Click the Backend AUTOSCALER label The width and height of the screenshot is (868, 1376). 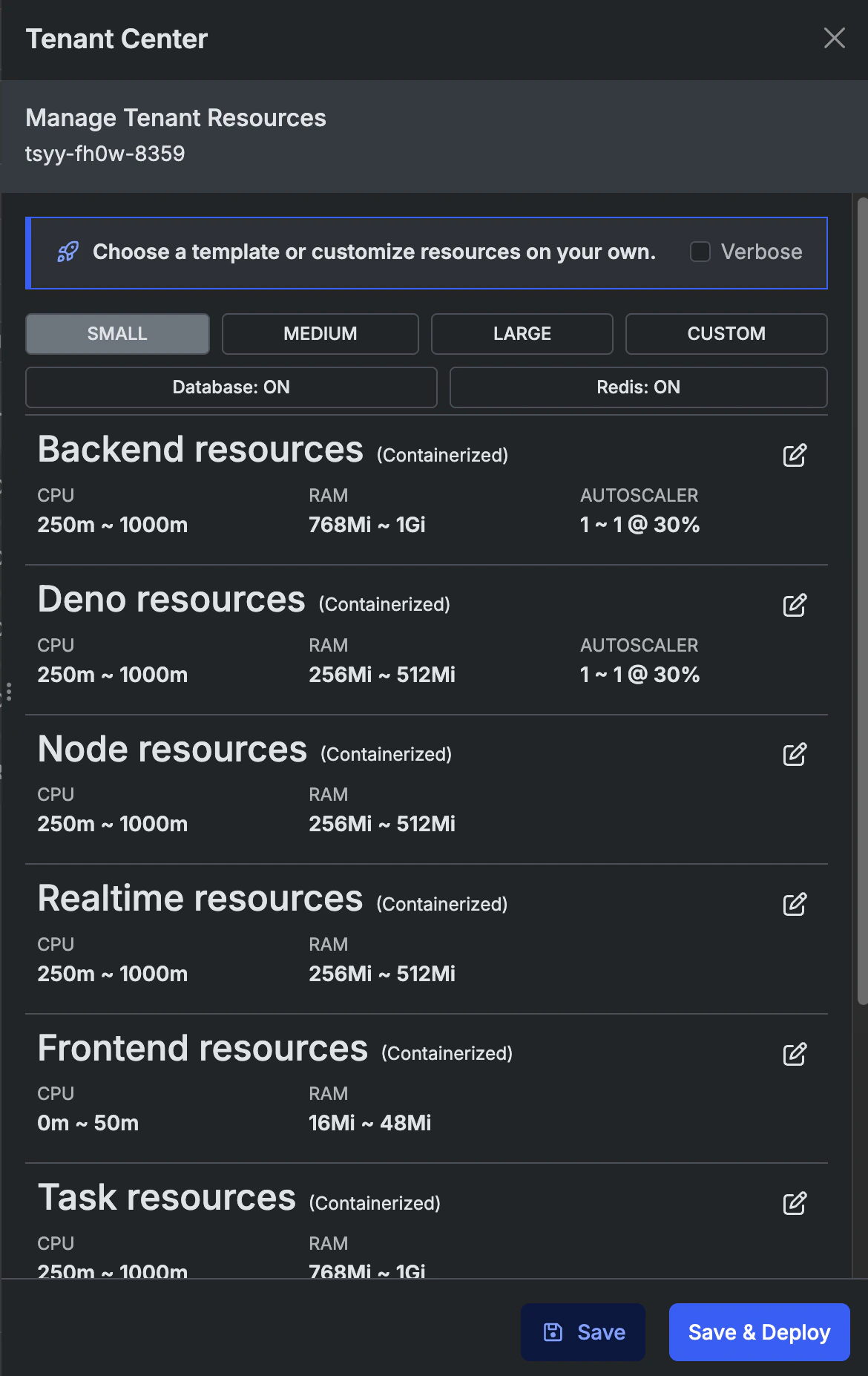pyautogui.click(x=640, y=495)
